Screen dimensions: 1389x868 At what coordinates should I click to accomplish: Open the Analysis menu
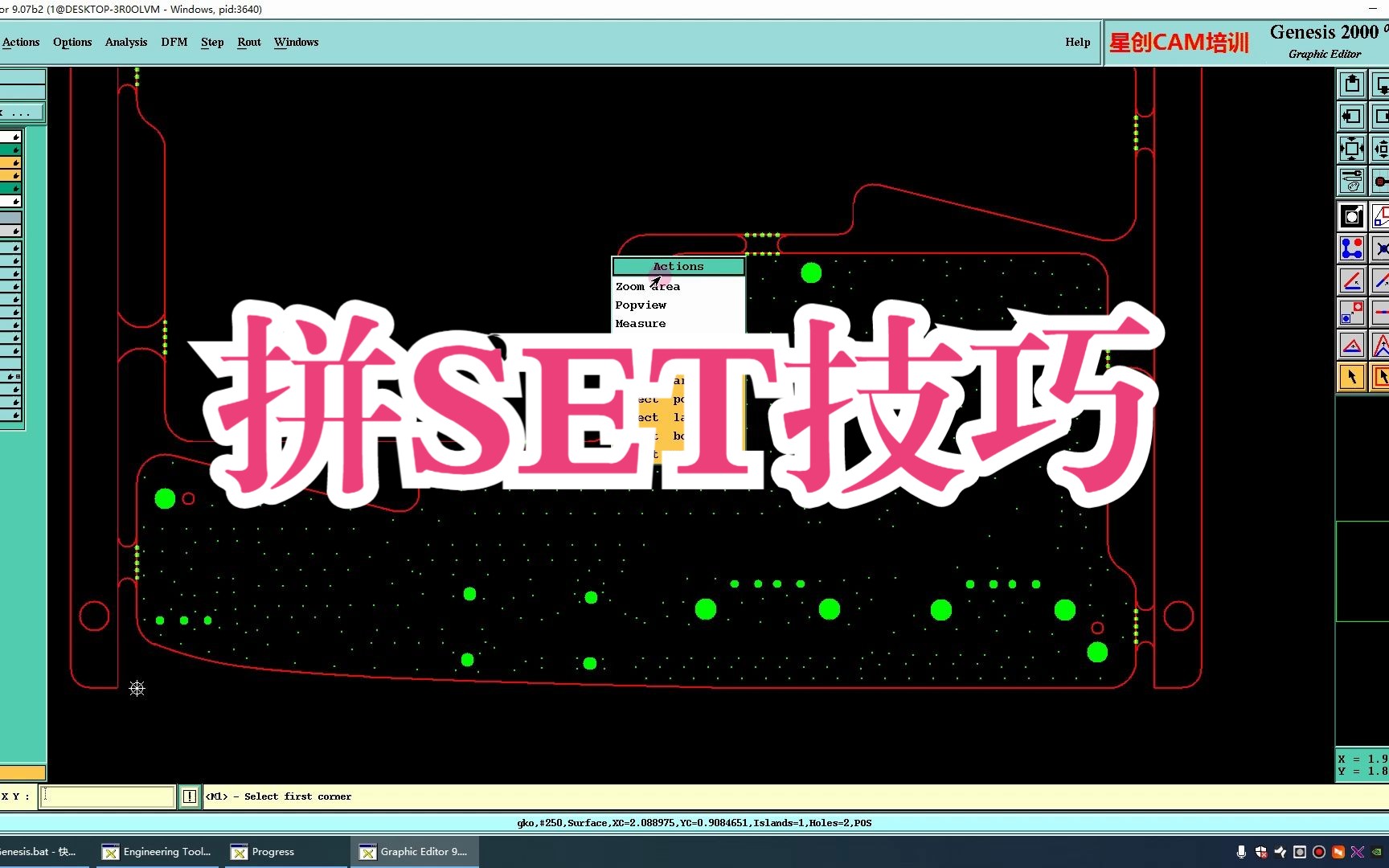tap(126, 42)
